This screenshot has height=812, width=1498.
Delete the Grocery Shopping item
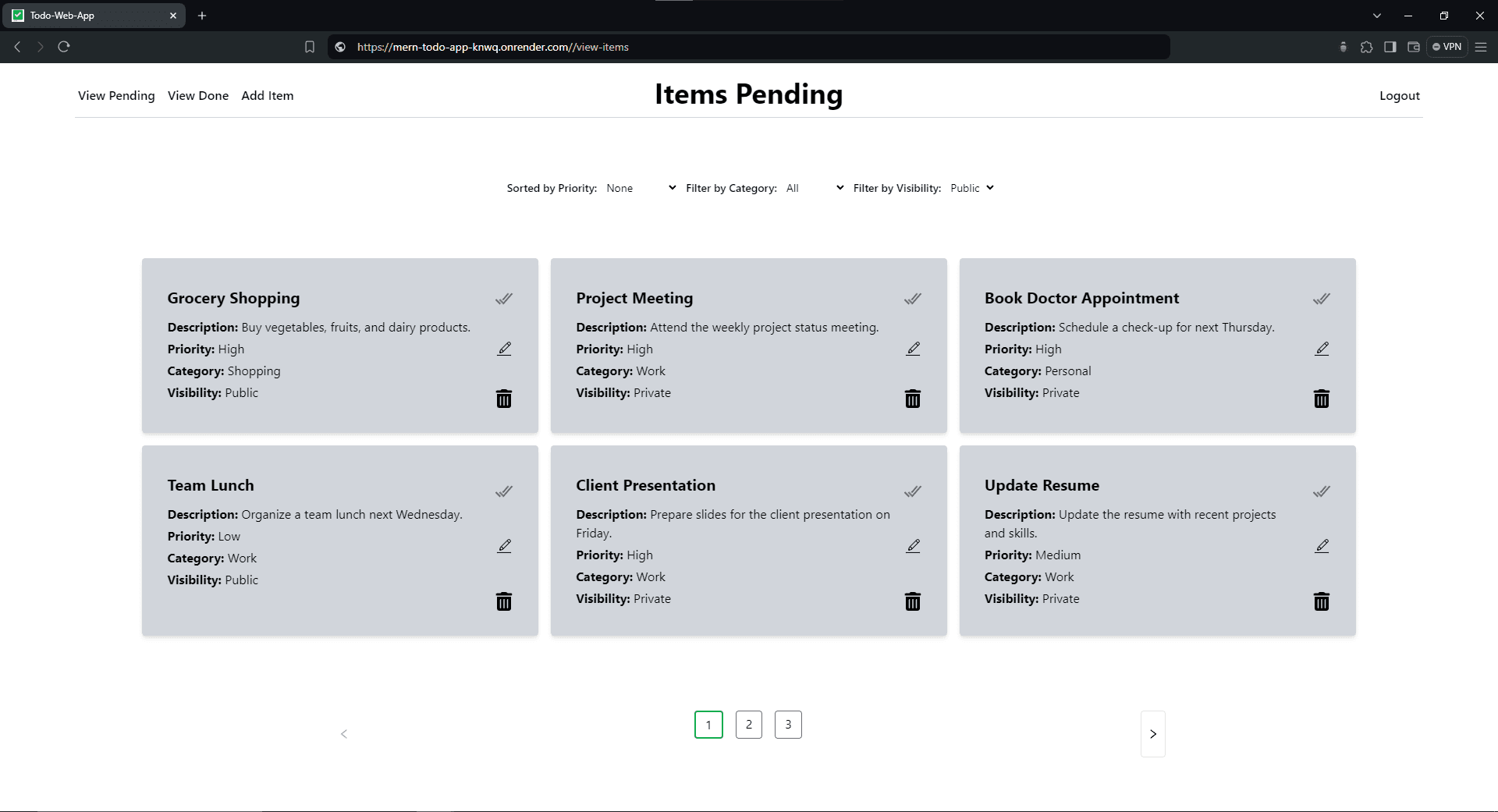[x=504, y=399]
